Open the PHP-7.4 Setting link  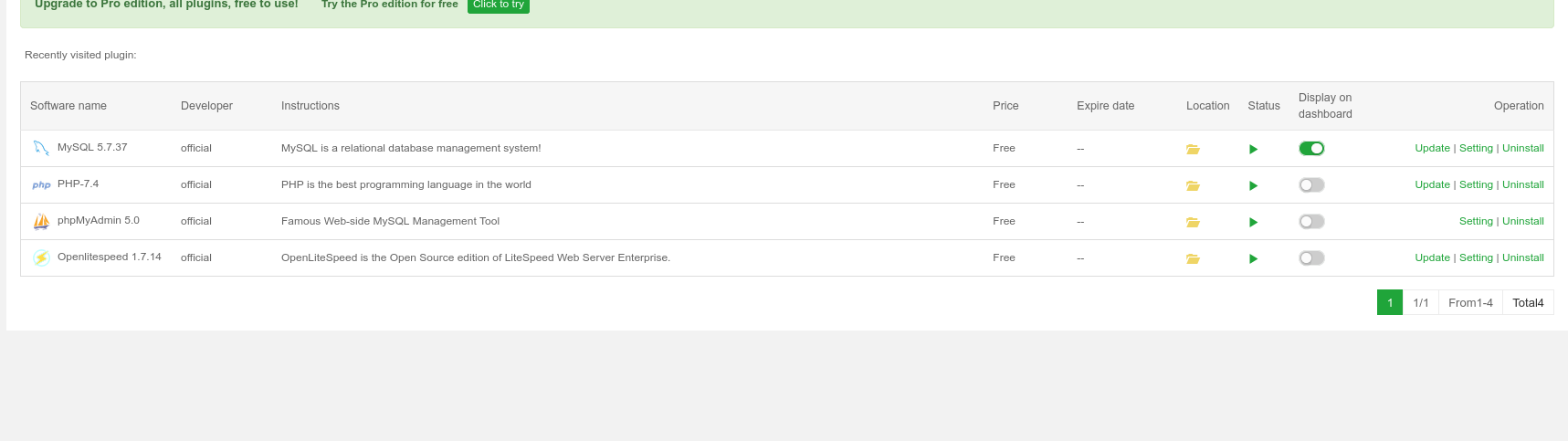point(1476,184)
